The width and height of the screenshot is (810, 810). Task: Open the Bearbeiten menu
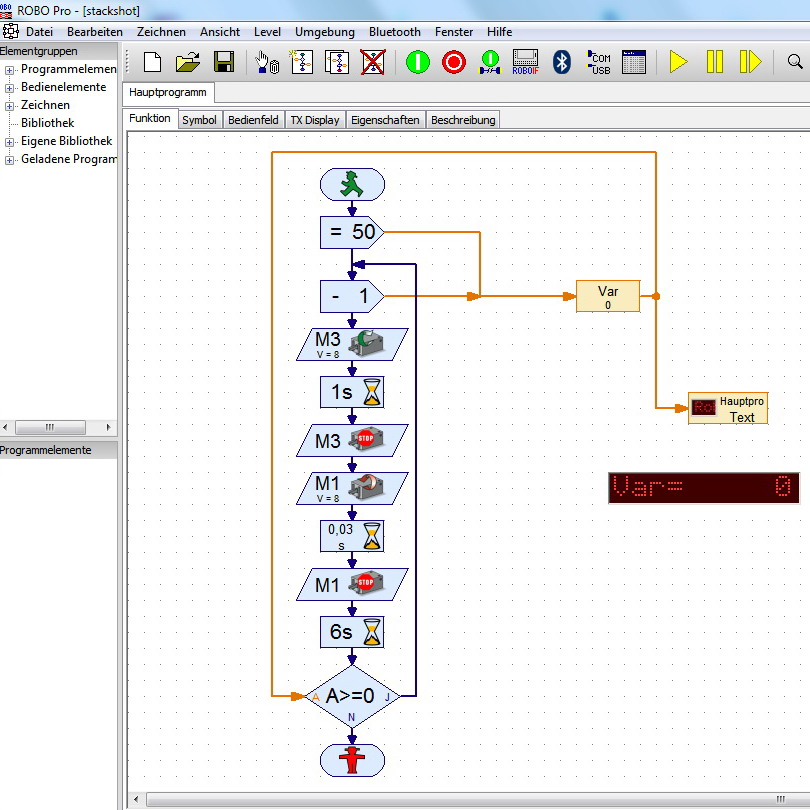[95, 32]
